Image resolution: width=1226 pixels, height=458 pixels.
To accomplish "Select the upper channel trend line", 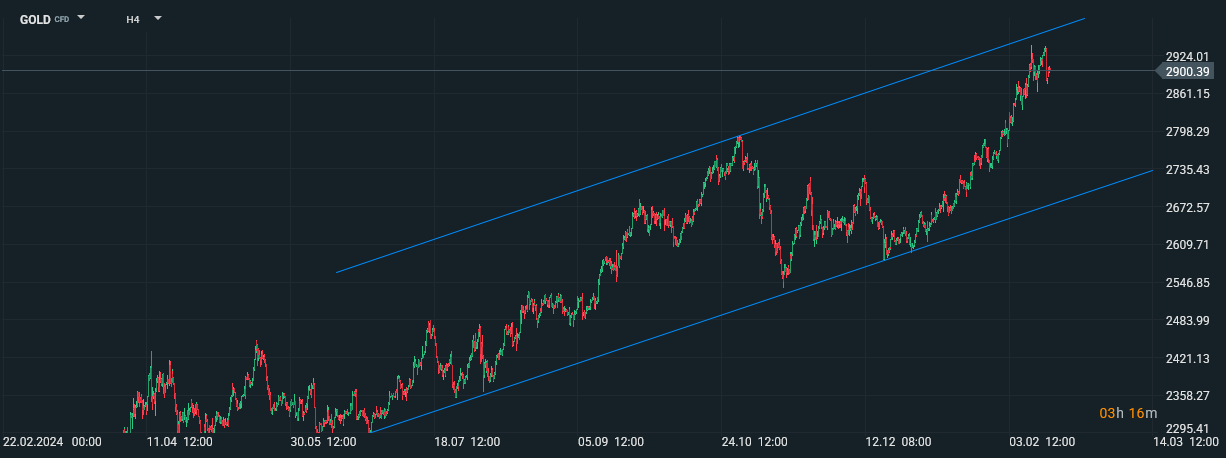I will click(x=710, y=145).
